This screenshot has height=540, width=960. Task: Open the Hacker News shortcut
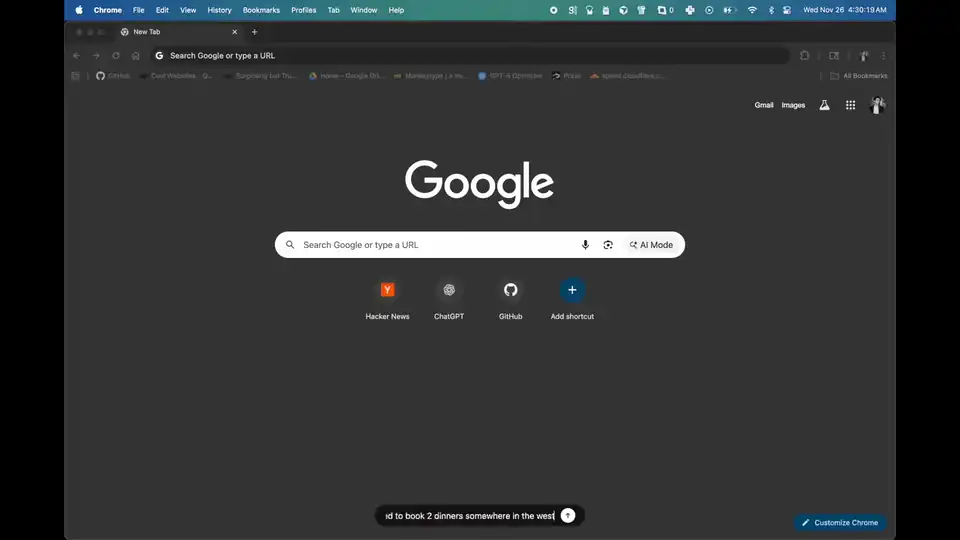388,300
